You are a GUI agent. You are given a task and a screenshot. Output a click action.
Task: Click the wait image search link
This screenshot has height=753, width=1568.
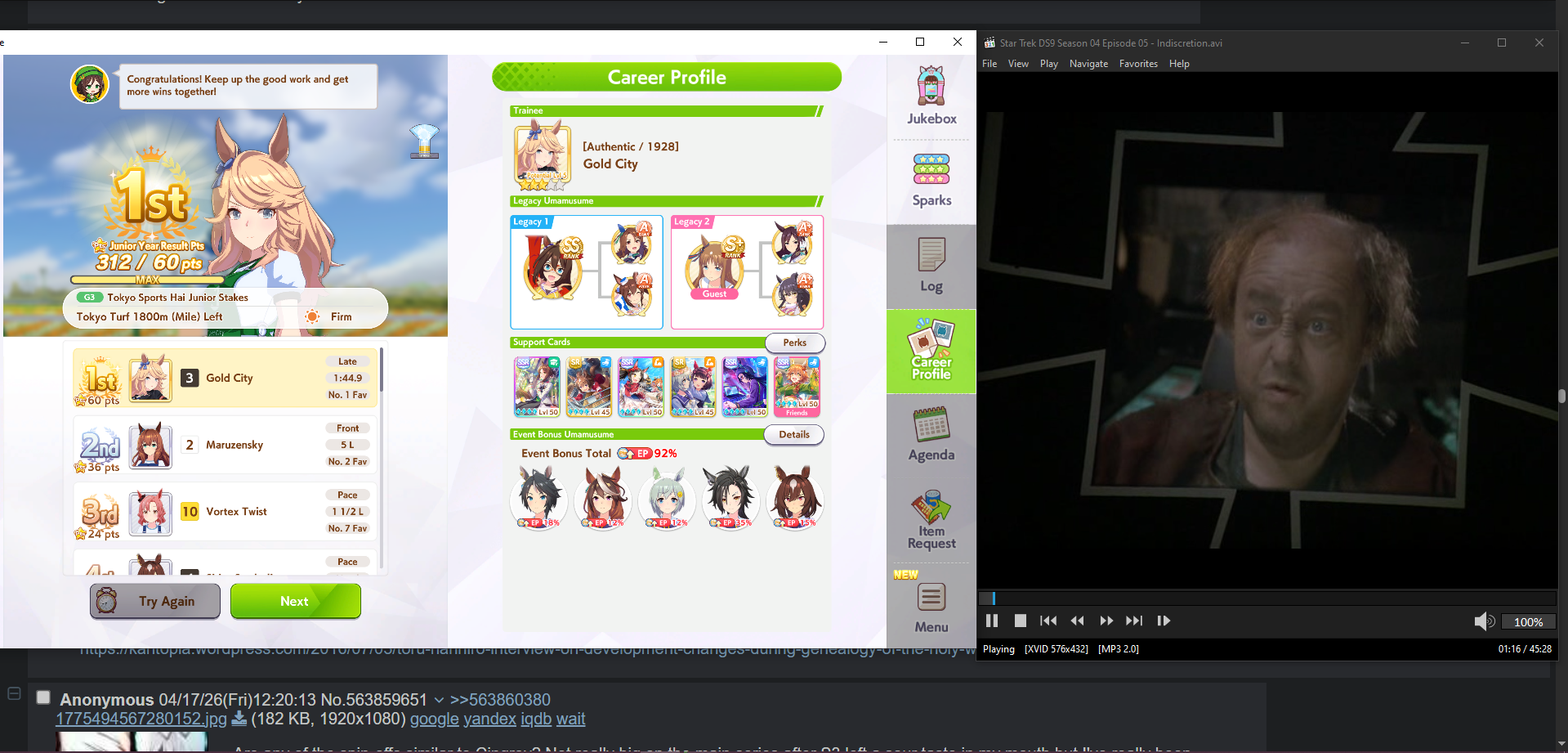tap(571, 719)
